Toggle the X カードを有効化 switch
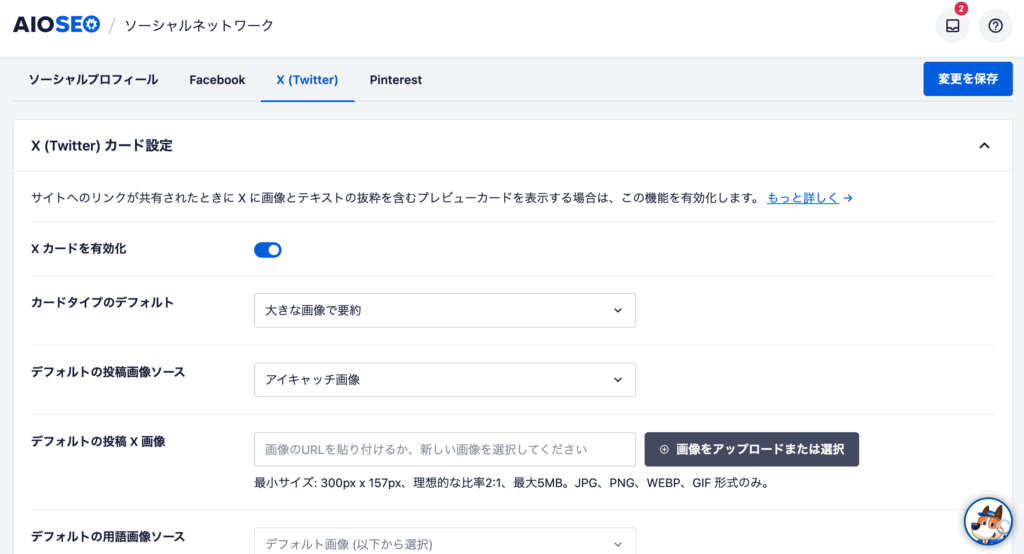Viewport: 1024px width, 554px height. tap(268, 250)
